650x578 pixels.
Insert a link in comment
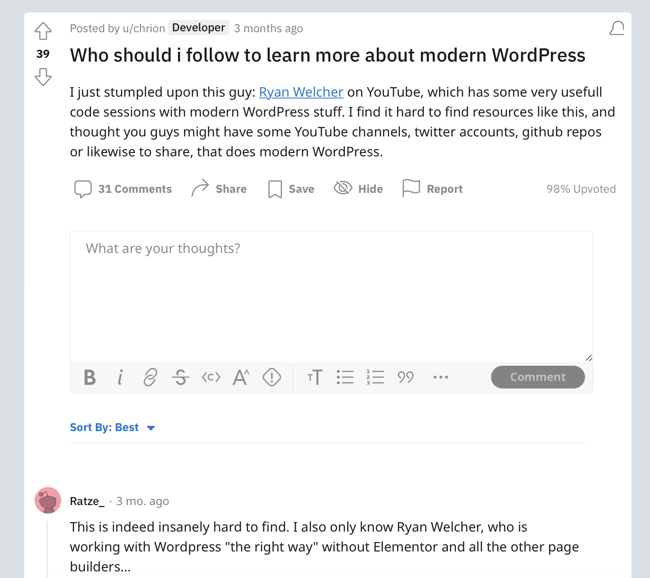[150, 377]
